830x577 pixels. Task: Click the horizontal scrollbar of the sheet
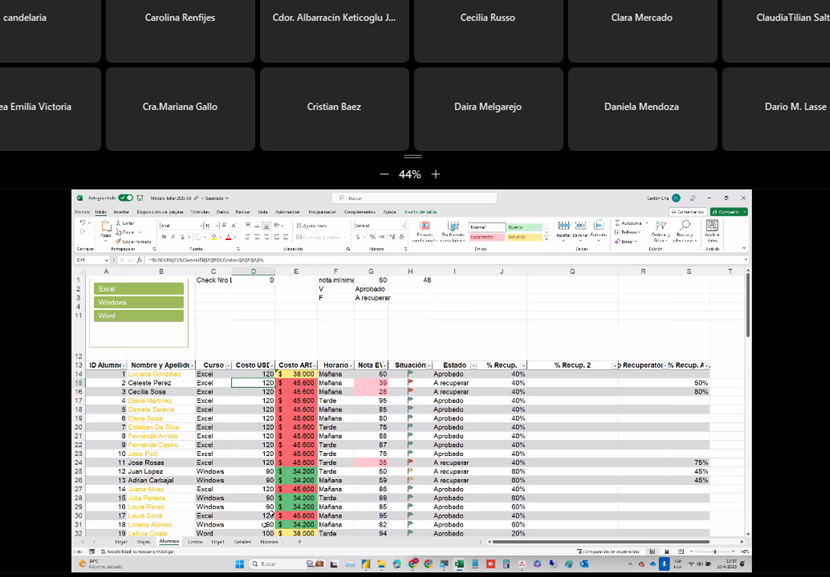[x=601, y=542]
